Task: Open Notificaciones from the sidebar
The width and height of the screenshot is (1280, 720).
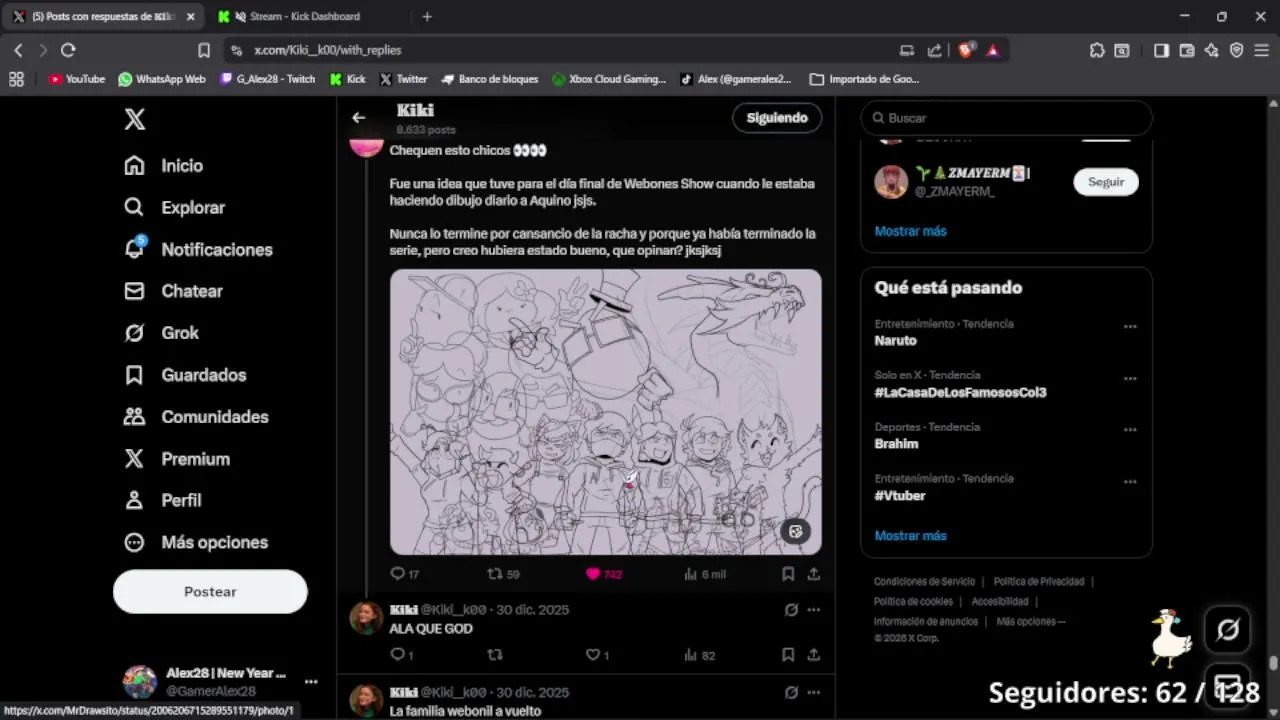Action: click(216, 249)
